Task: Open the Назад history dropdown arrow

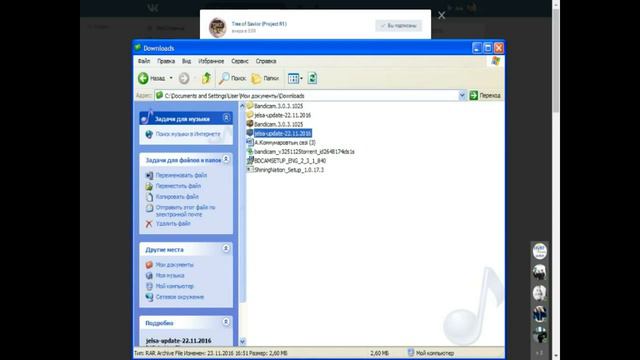Action: 171,78
